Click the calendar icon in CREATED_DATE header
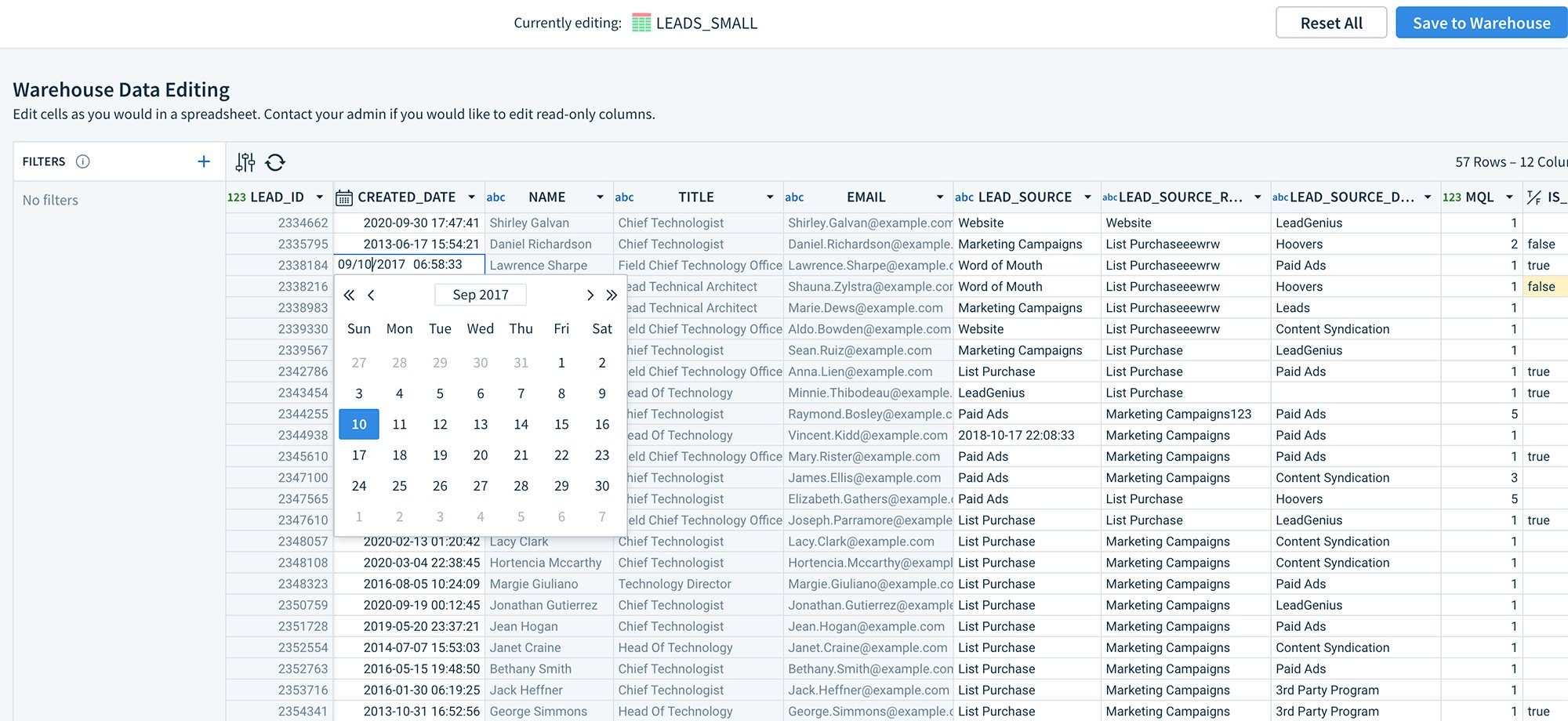The image size is (1568, 721). [343, 197]
